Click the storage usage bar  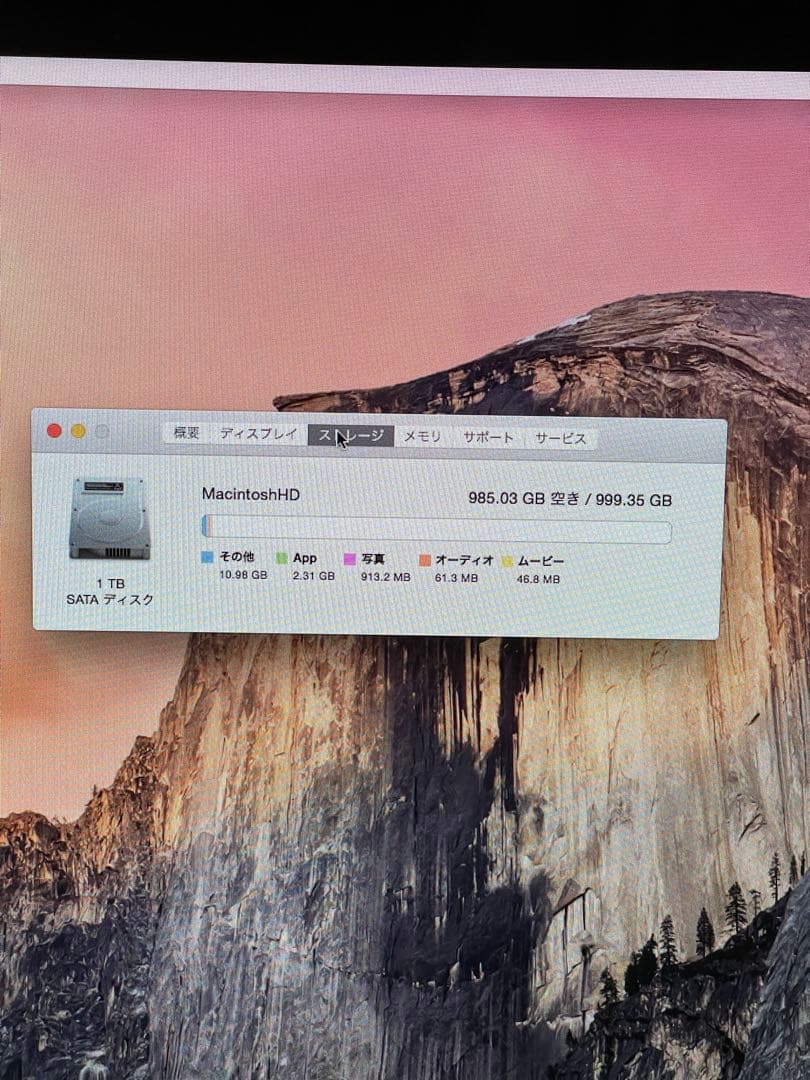(437, 529)
